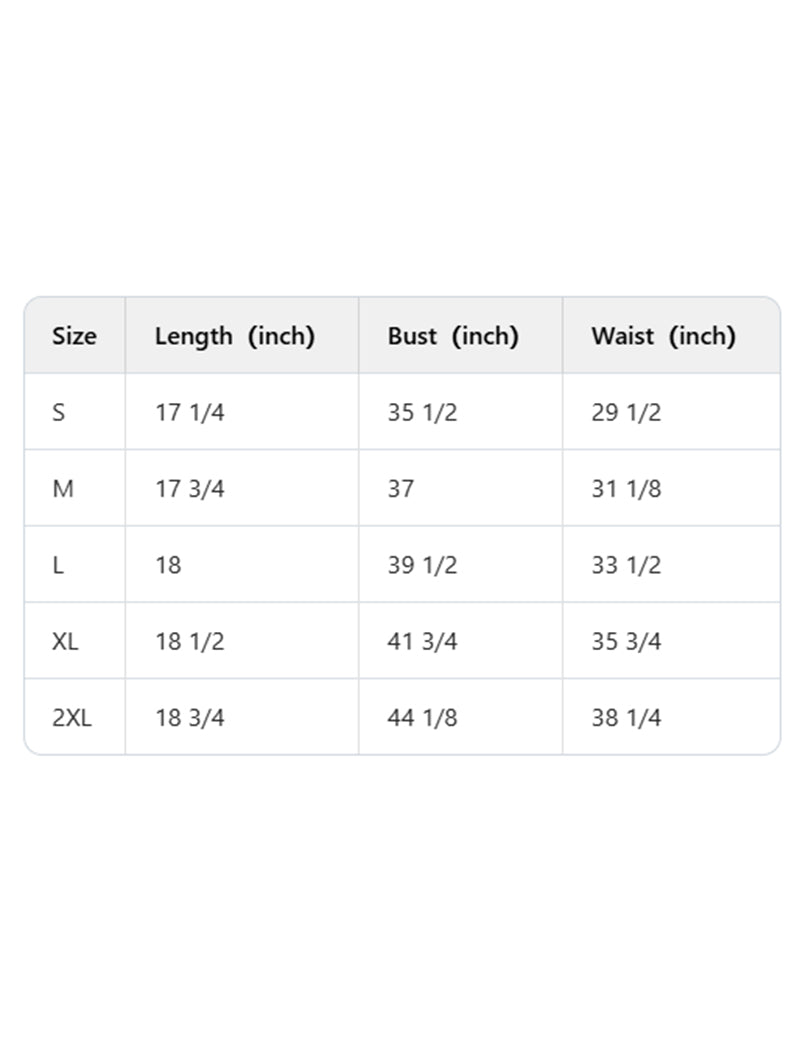Select waist value 31 1/8 for size M
800x1050 pixels.
(x=626, y=489)
